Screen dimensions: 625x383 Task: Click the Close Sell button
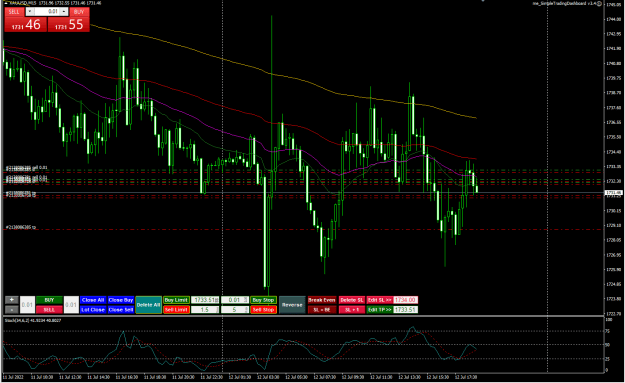click(121, 310)
